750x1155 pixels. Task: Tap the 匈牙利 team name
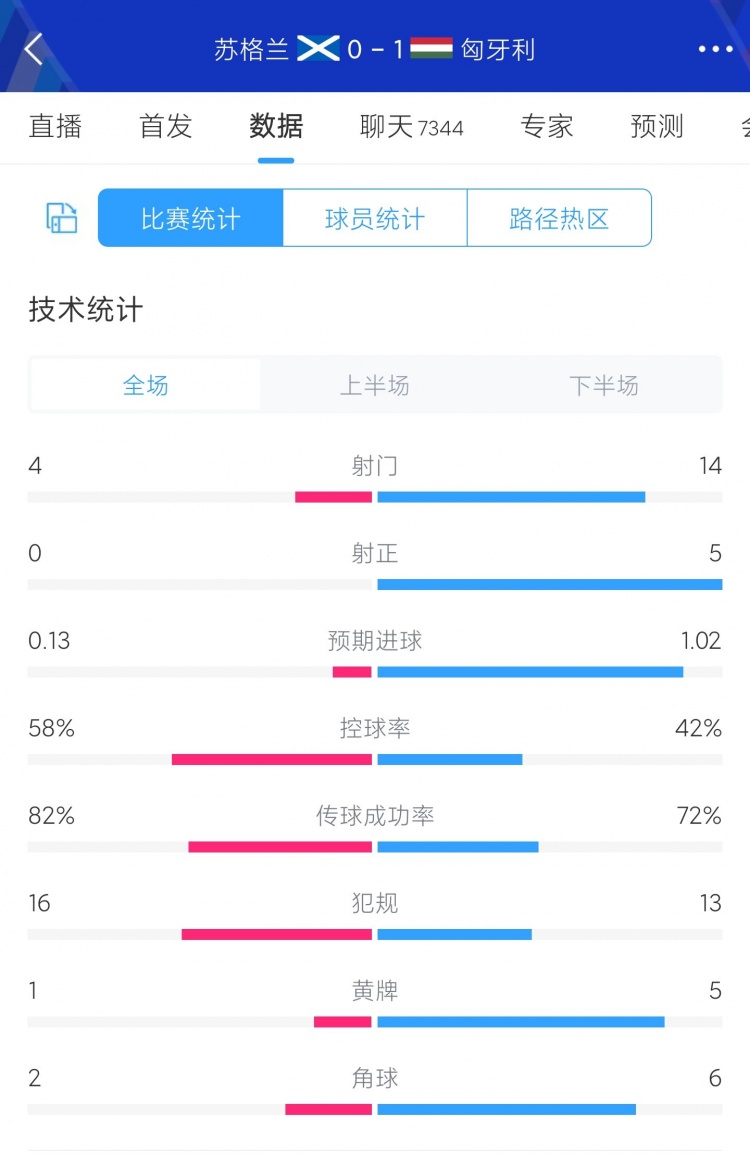point(498,48)
